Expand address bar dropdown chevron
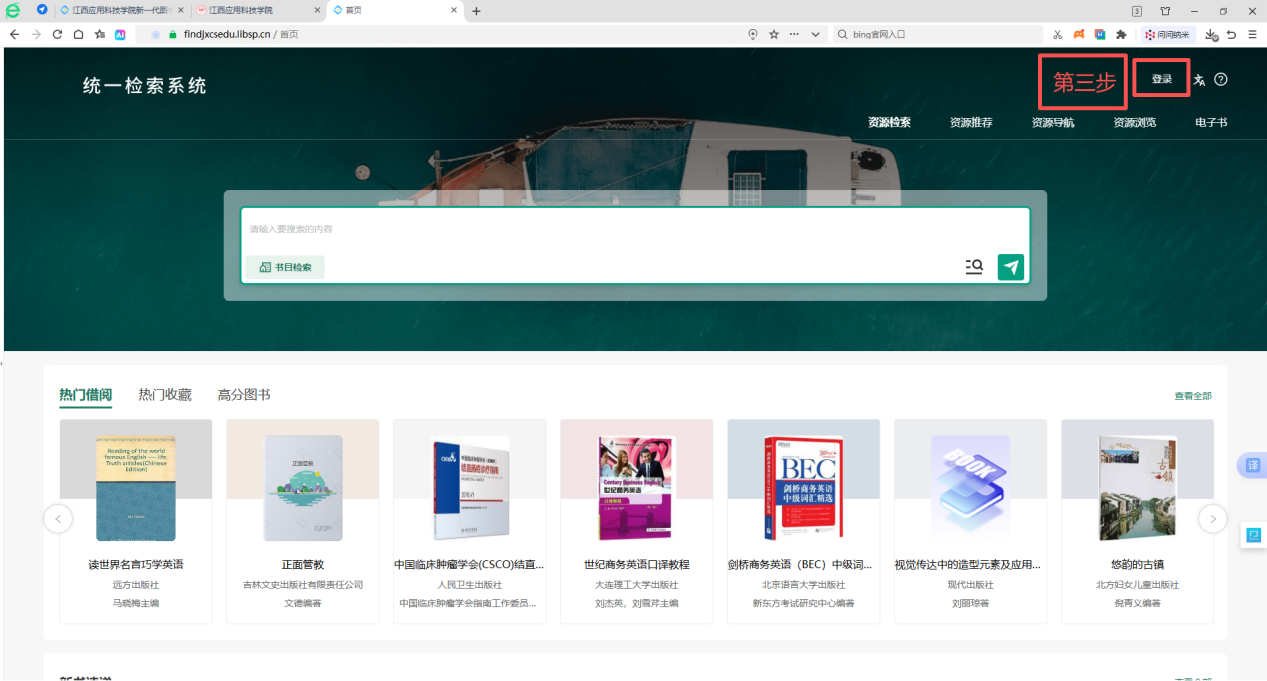Viewport: 1267px width, 681px height. 815,34
